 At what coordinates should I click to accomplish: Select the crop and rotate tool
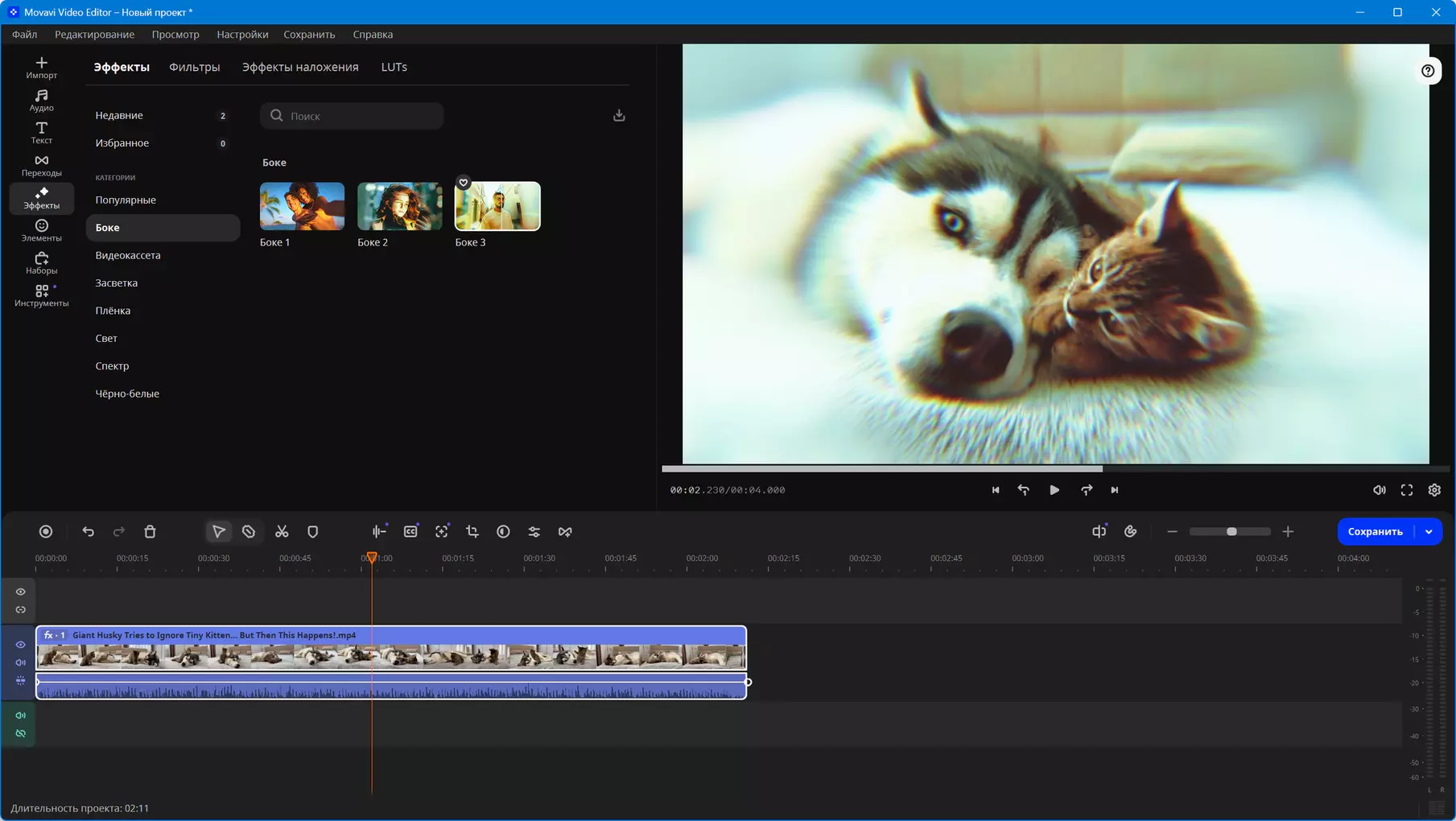click(472, 531)
